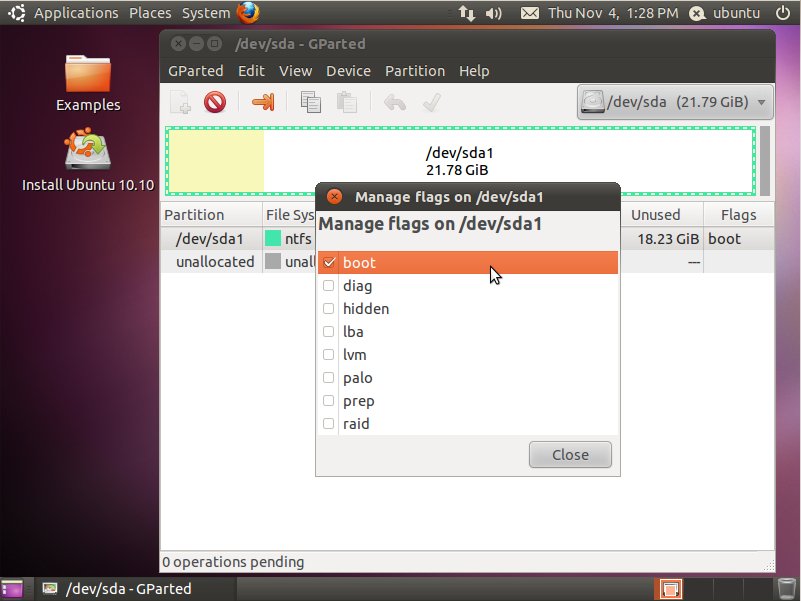801x601 pixels.
Task: Click the File System column header
Action: 290,215
